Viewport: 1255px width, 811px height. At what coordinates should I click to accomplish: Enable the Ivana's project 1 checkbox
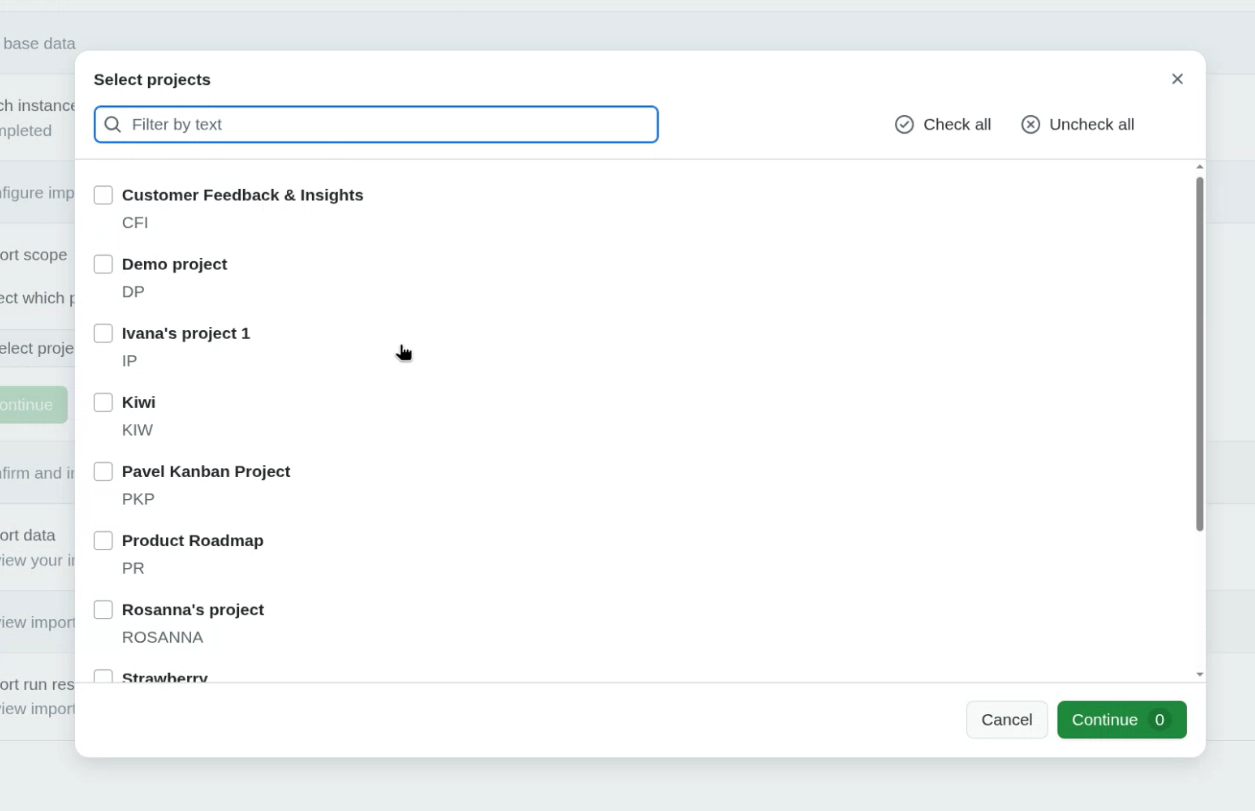103,332
